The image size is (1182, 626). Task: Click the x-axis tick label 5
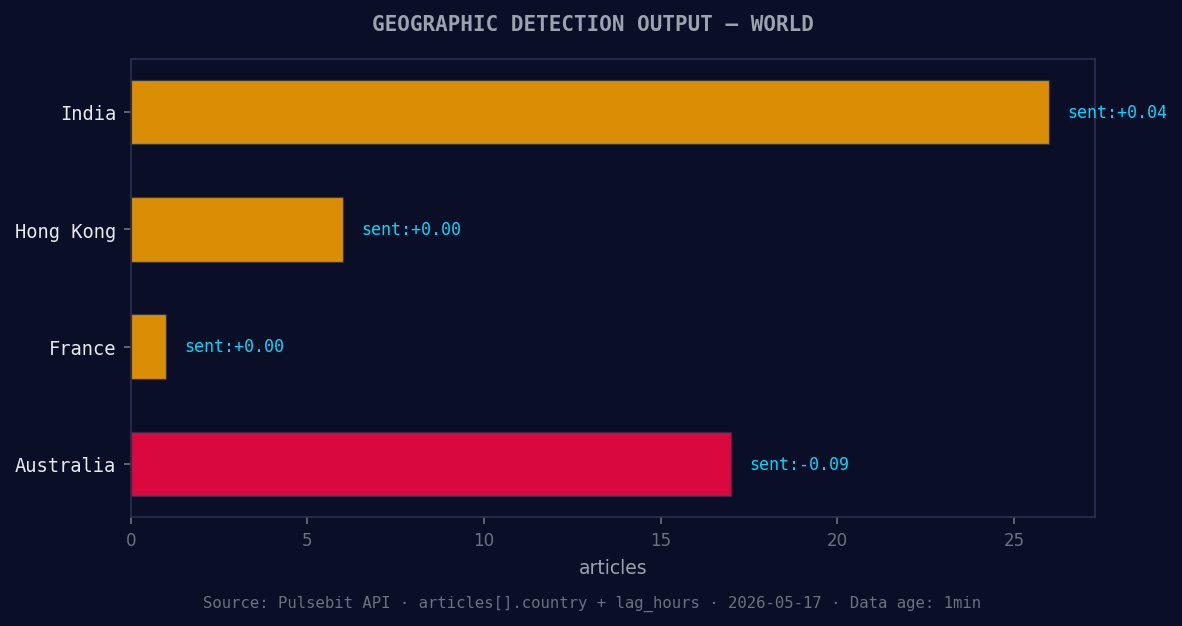pyautogui.click(x=307, y=540)
